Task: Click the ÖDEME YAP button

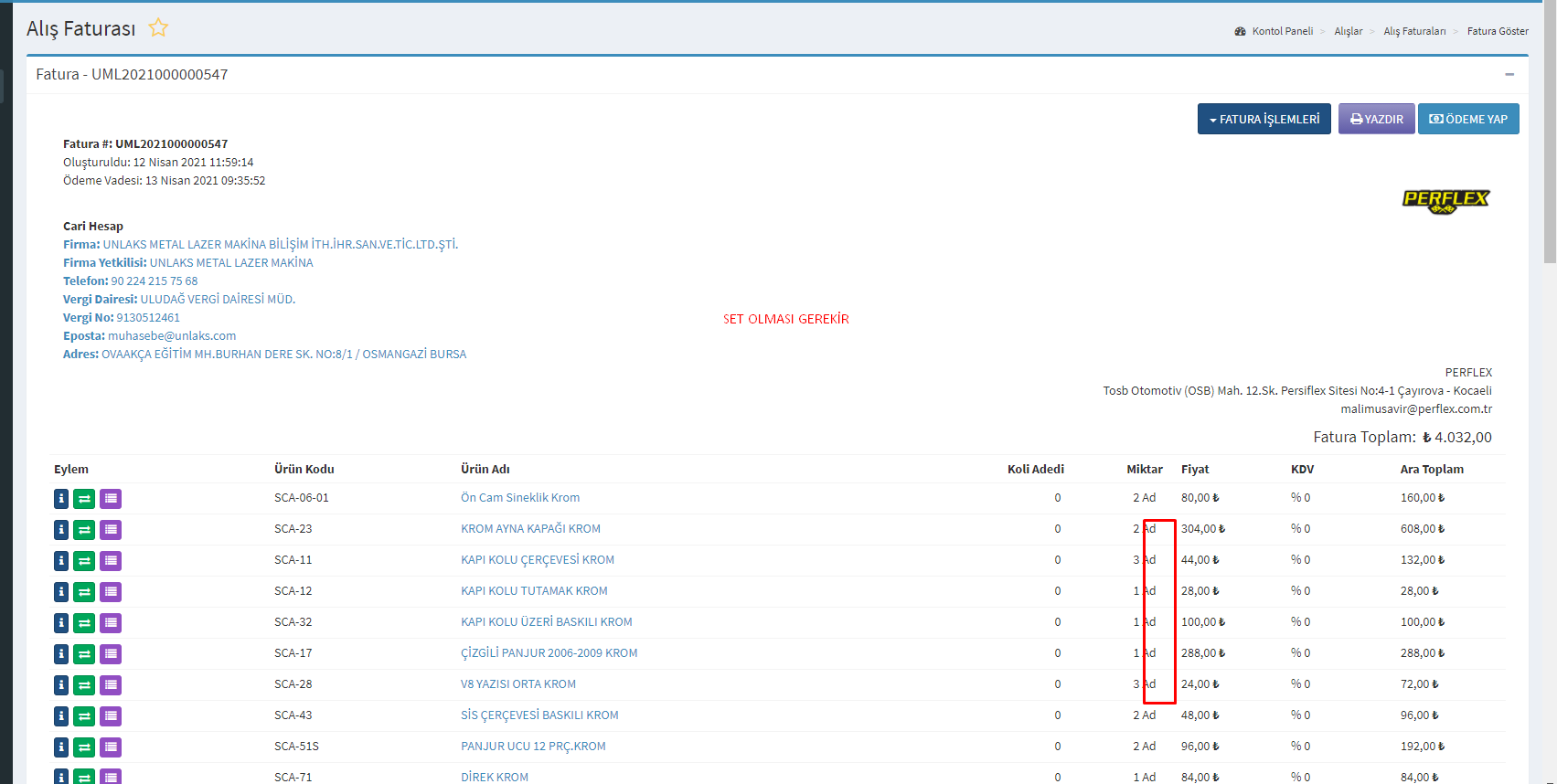Action: click(1468, 119)
